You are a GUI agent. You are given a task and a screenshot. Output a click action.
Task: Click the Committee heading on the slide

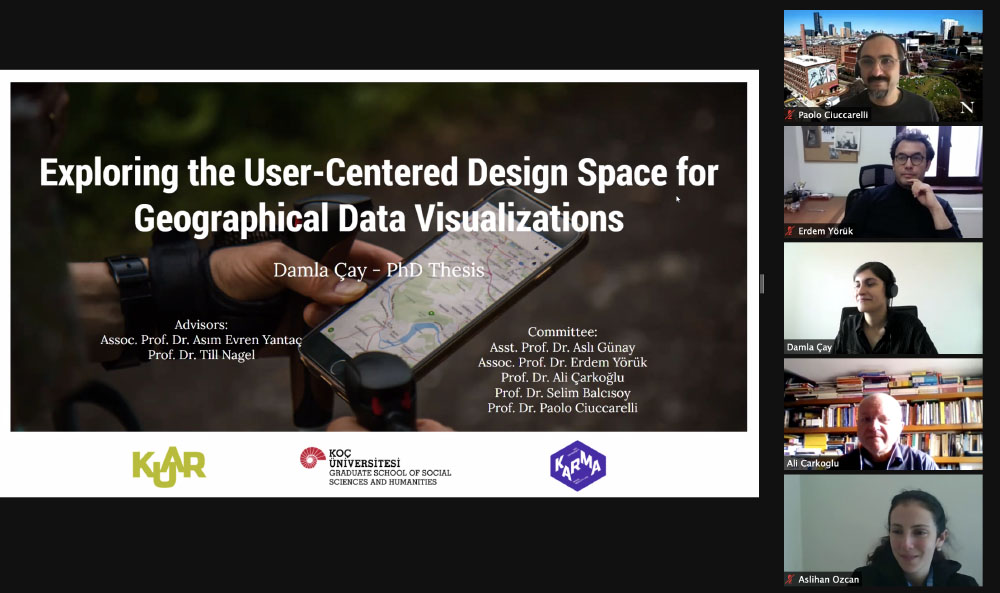(x=562, y=332)
